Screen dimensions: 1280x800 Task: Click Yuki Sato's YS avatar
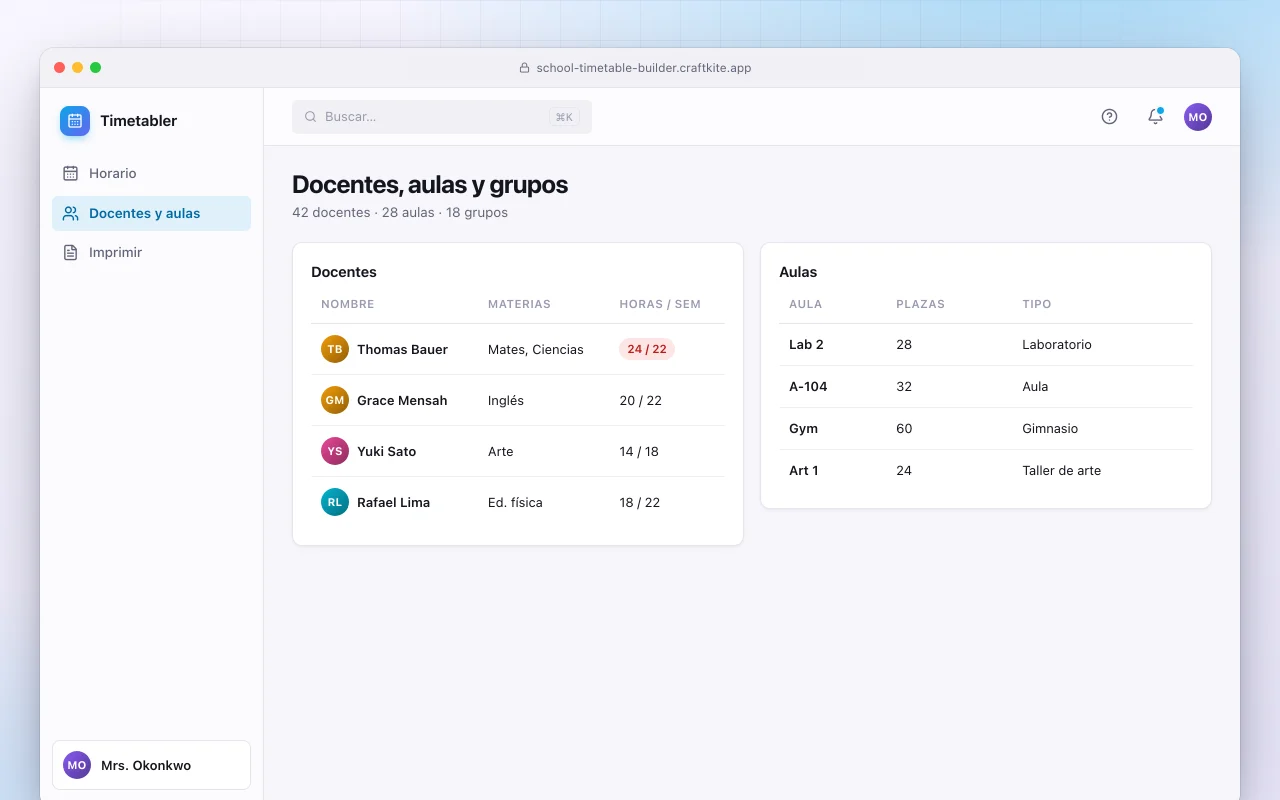tap(335, 451)
